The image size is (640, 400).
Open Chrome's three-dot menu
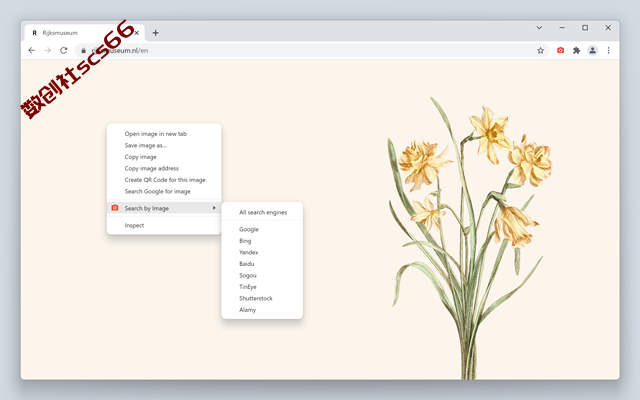tap(608, 50)
